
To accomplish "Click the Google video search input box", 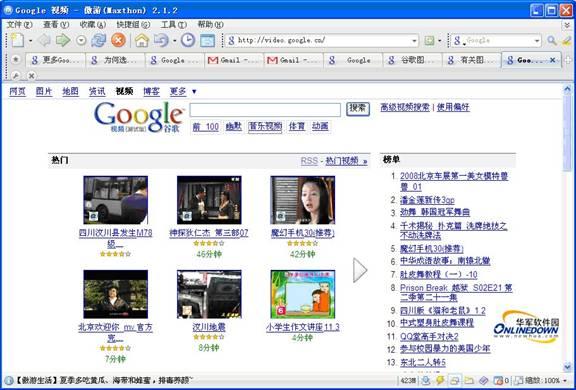I will coord(265,110).
